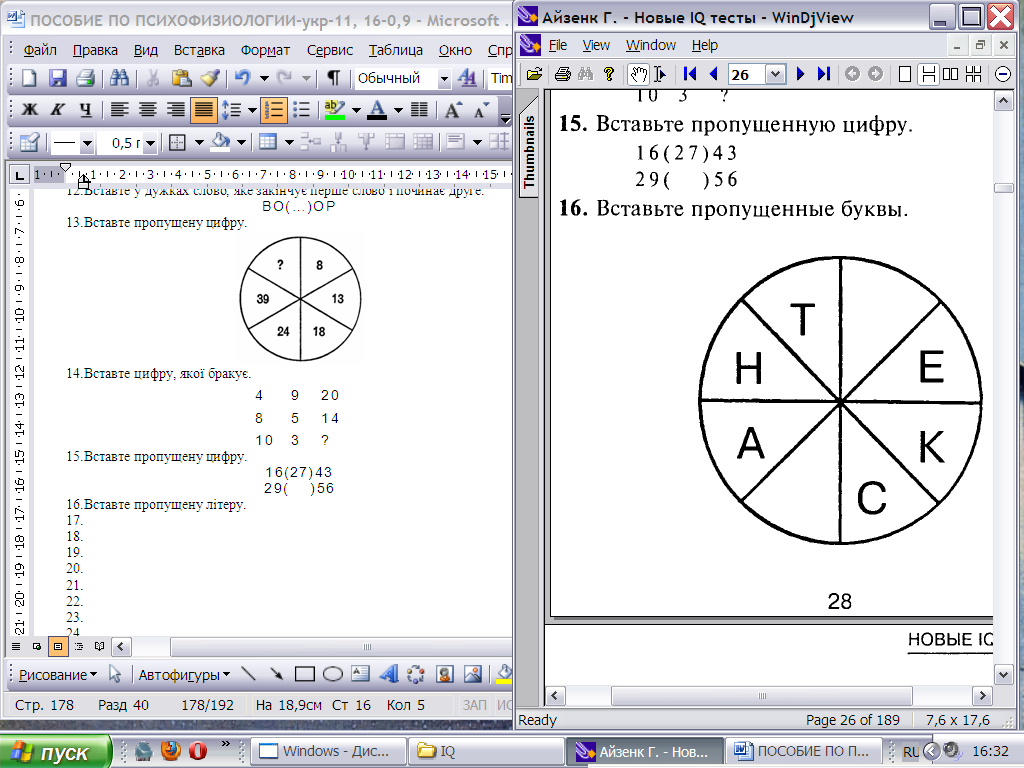This screenshot has width=1024, height=768.
Task: Zoom out with minus icon in WinDjView
Action: [1003, 74]
